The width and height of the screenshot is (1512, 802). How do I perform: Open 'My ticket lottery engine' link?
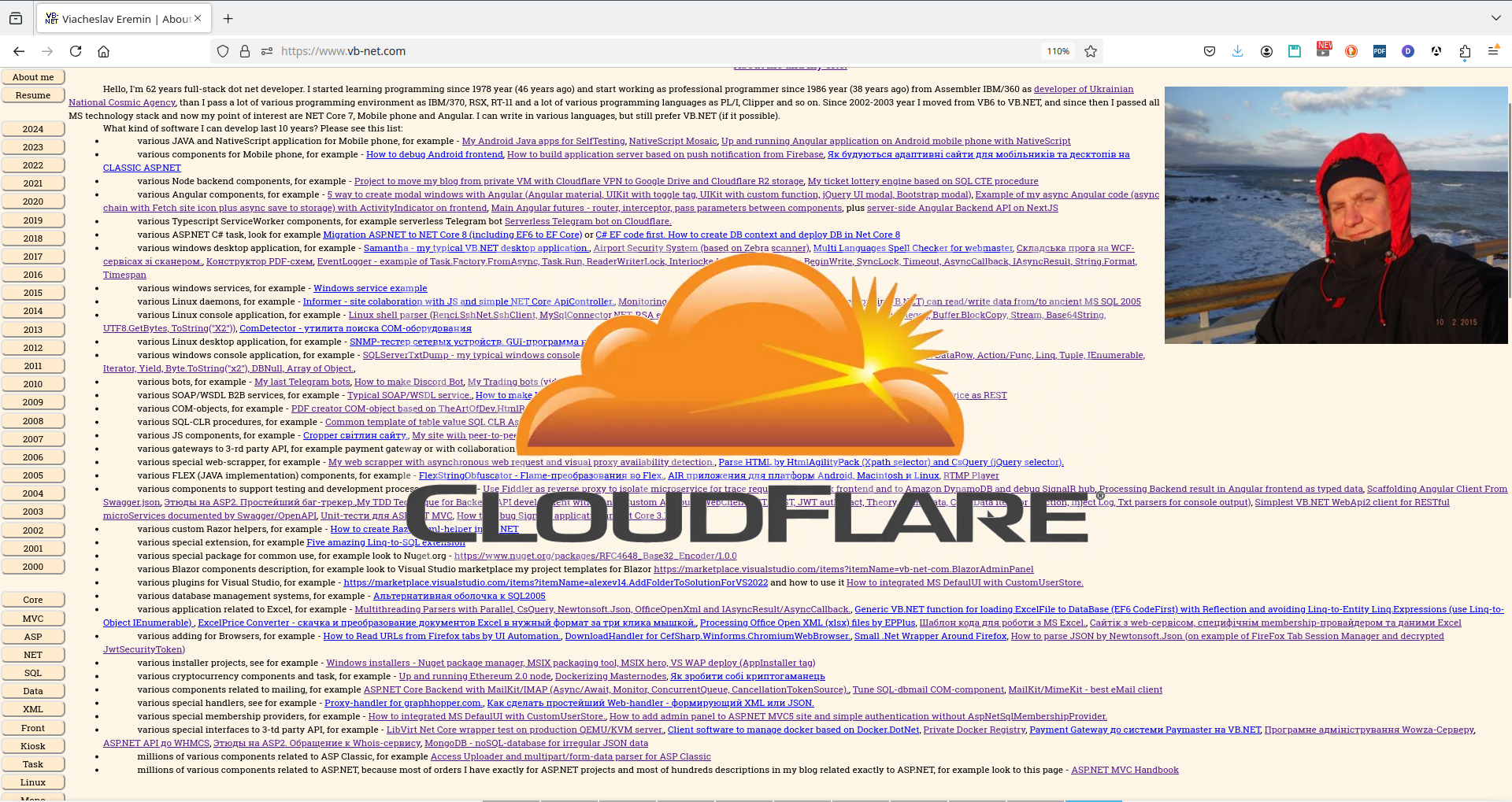tap(923, 181)
